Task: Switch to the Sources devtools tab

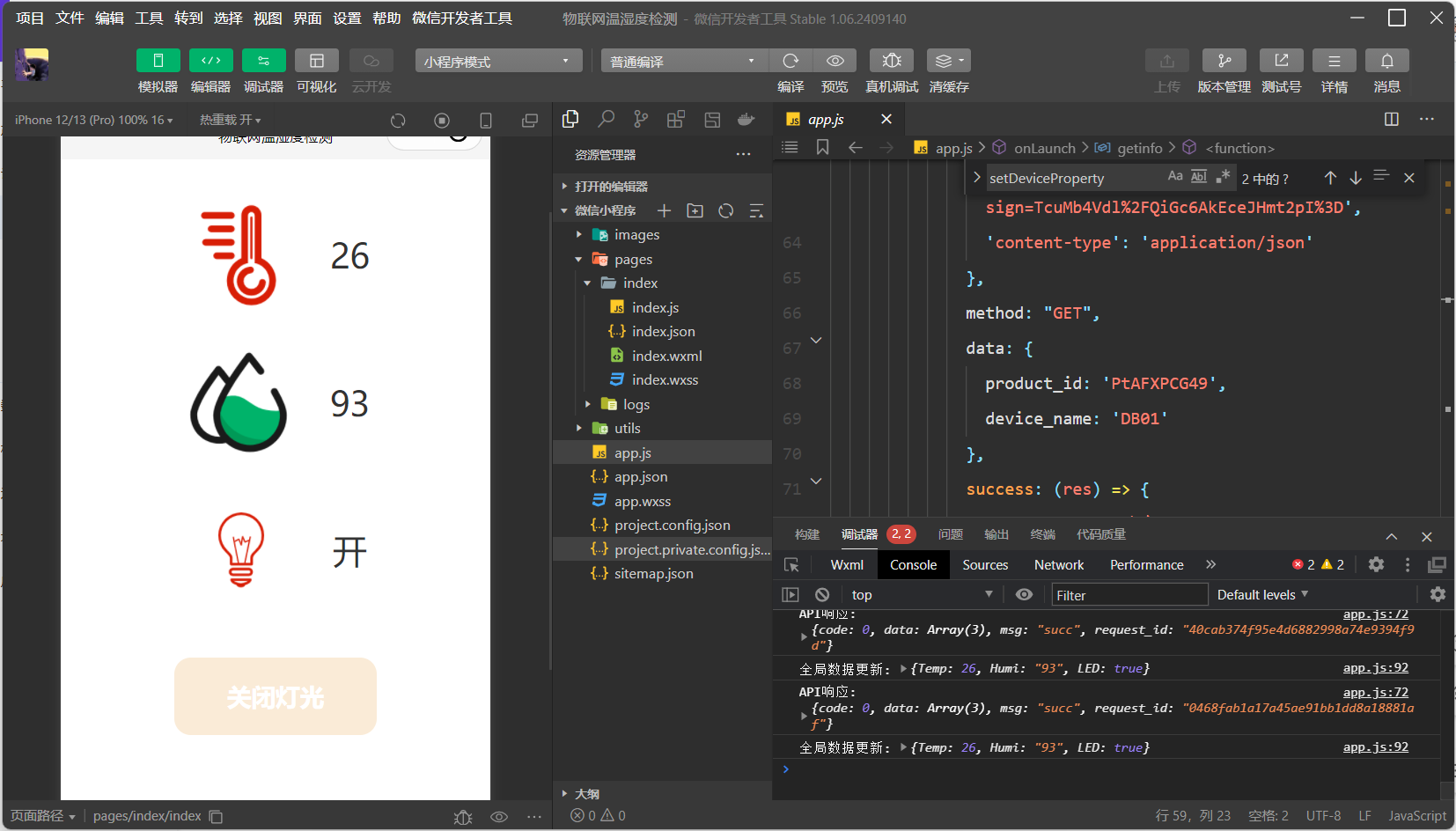Action: (x=985, y=565)
